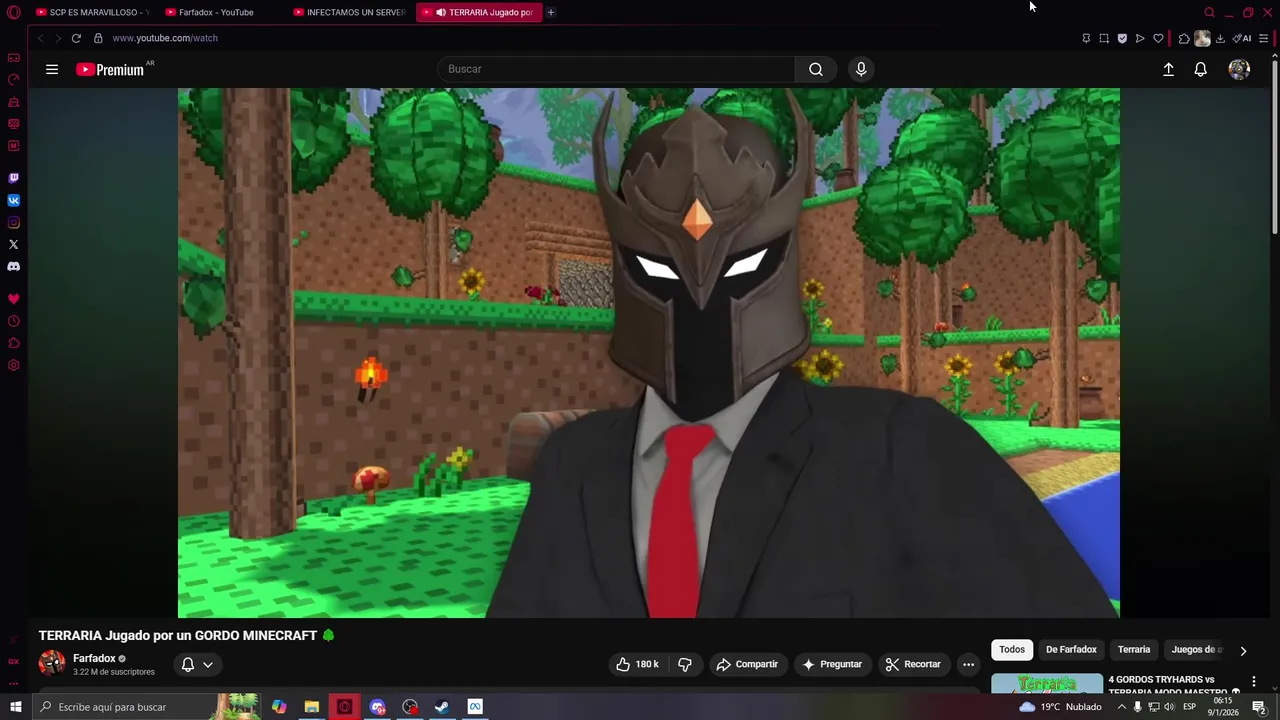Open YouTube hamburger guide menu
This screenshot has height=720, width=1280.
tap(52, 69)
